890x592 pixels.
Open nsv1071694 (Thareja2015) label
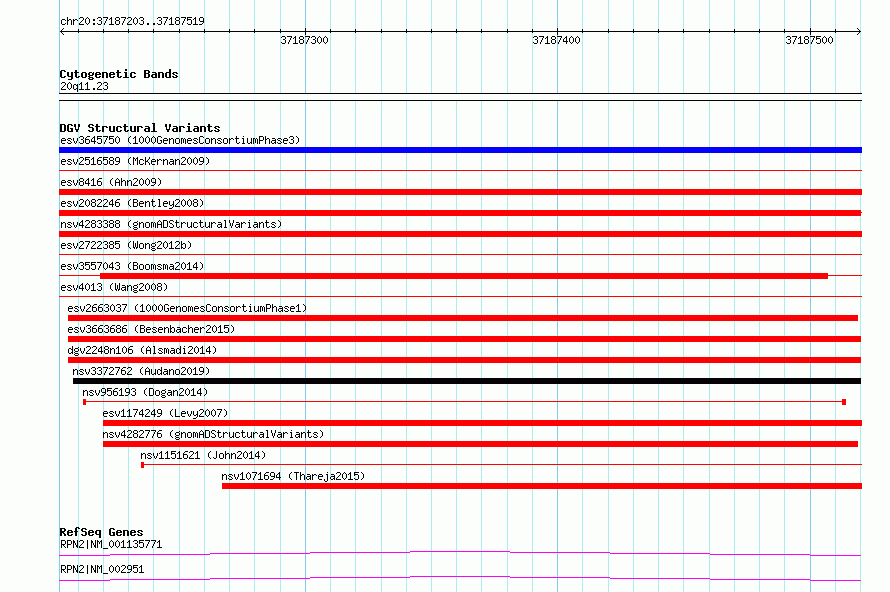pos(293,476)
